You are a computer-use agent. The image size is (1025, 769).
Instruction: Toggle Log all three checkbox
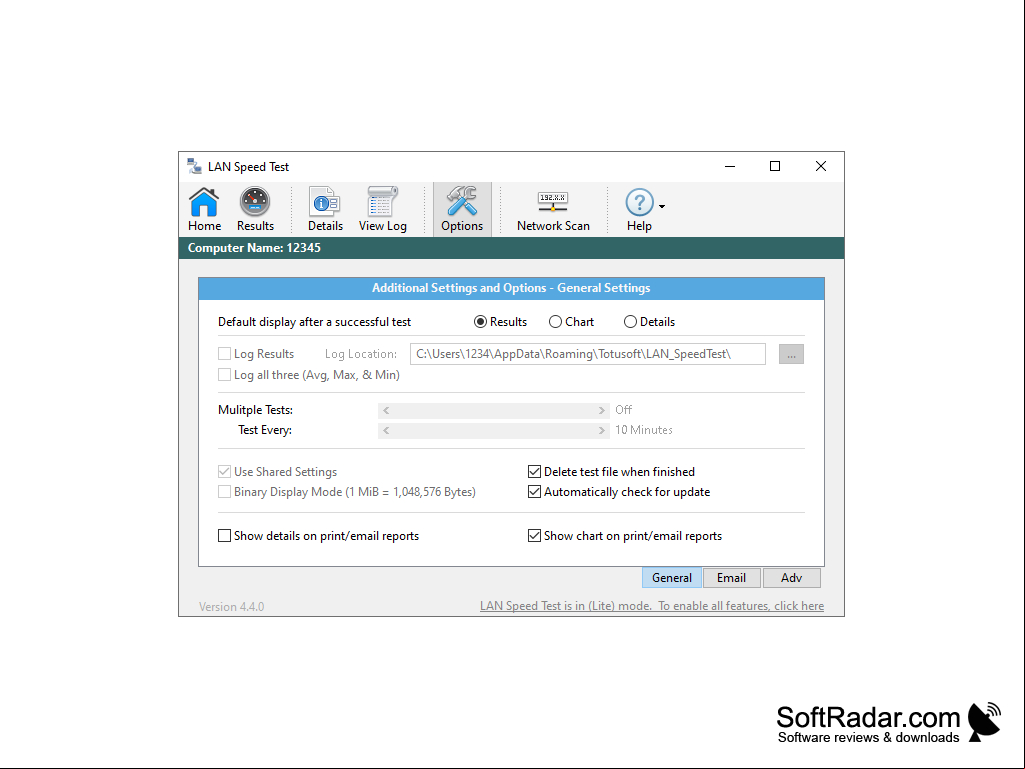[224, 375]
